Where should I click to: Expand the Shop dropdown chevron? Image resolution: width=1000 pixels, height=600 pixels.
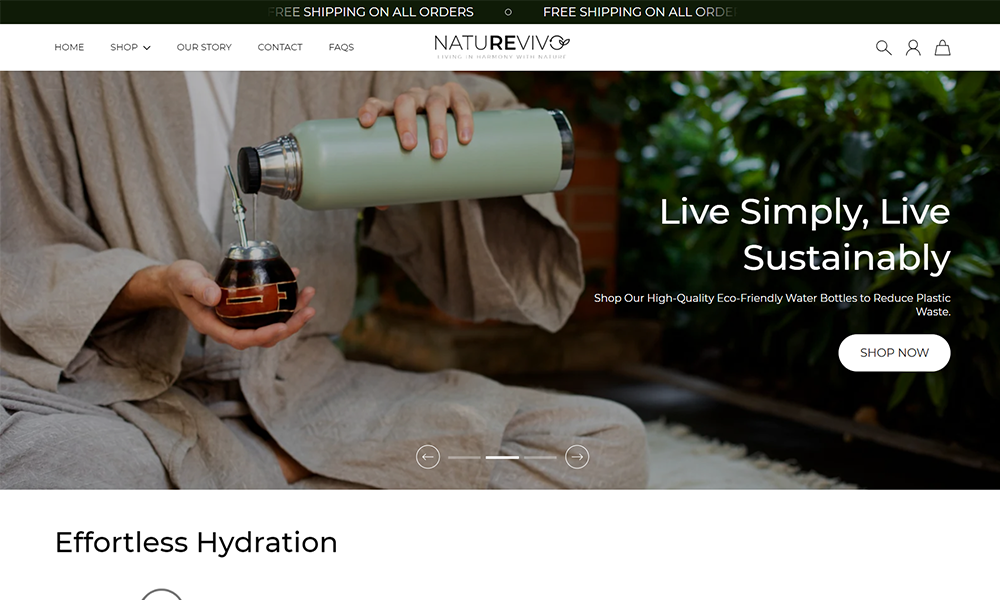pyautogui.click(x=147, y=48)
